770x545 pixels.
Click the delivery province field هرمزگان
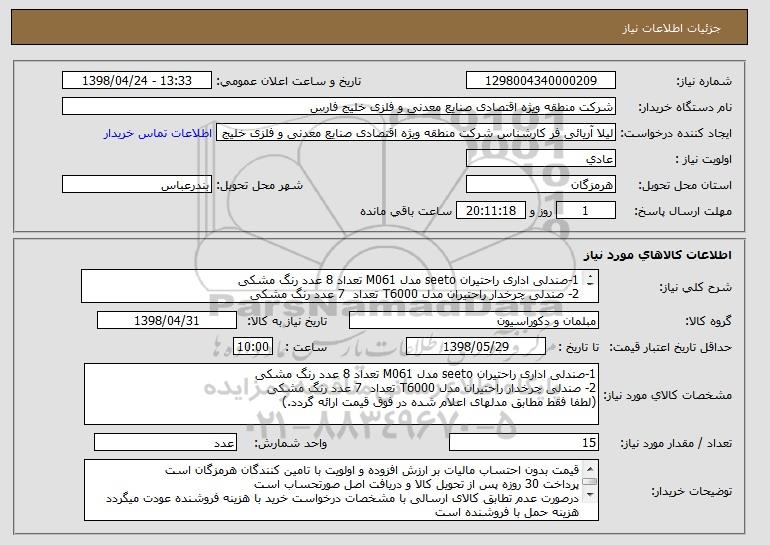[x=541, y=185]
